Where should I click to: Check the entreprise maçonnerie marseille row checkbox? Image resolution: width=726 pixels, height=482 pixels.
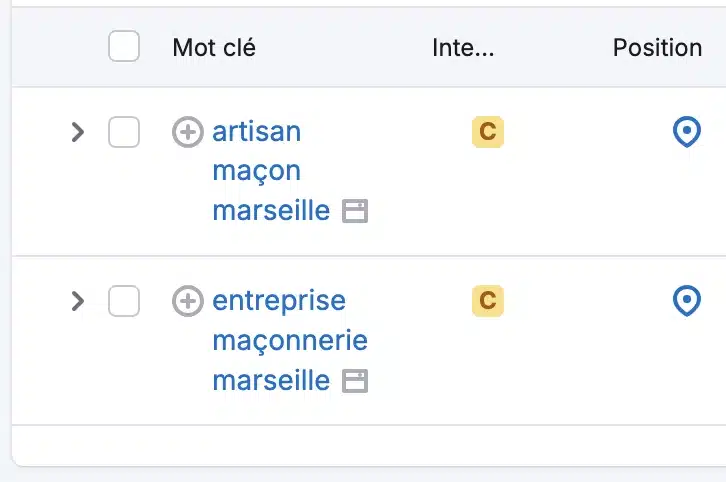[x=124, y=301]
